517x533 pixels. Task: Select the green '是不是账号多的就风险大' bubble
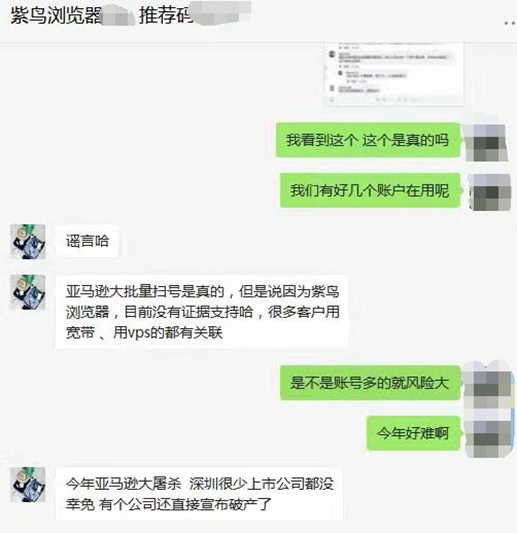[370, 383]
